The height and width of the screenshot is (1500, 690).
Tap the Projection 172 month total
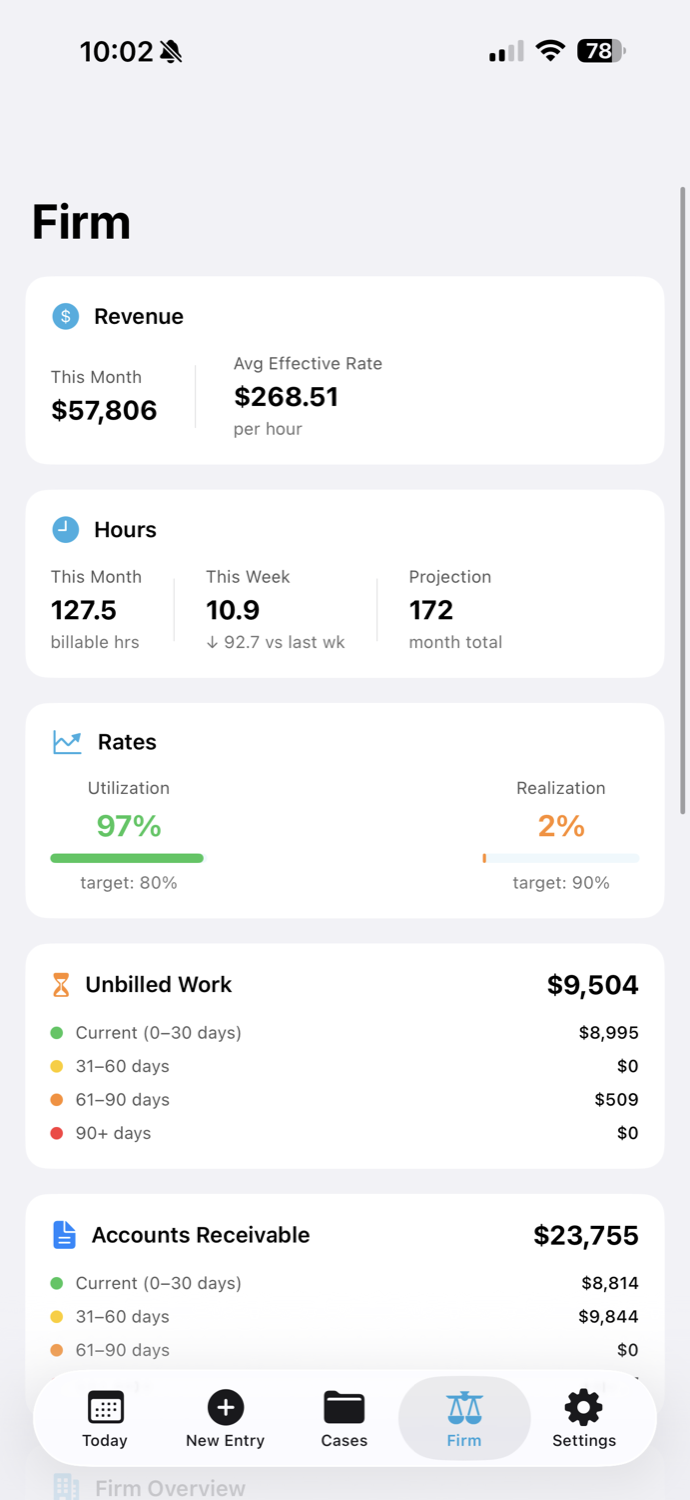point(431,610)
